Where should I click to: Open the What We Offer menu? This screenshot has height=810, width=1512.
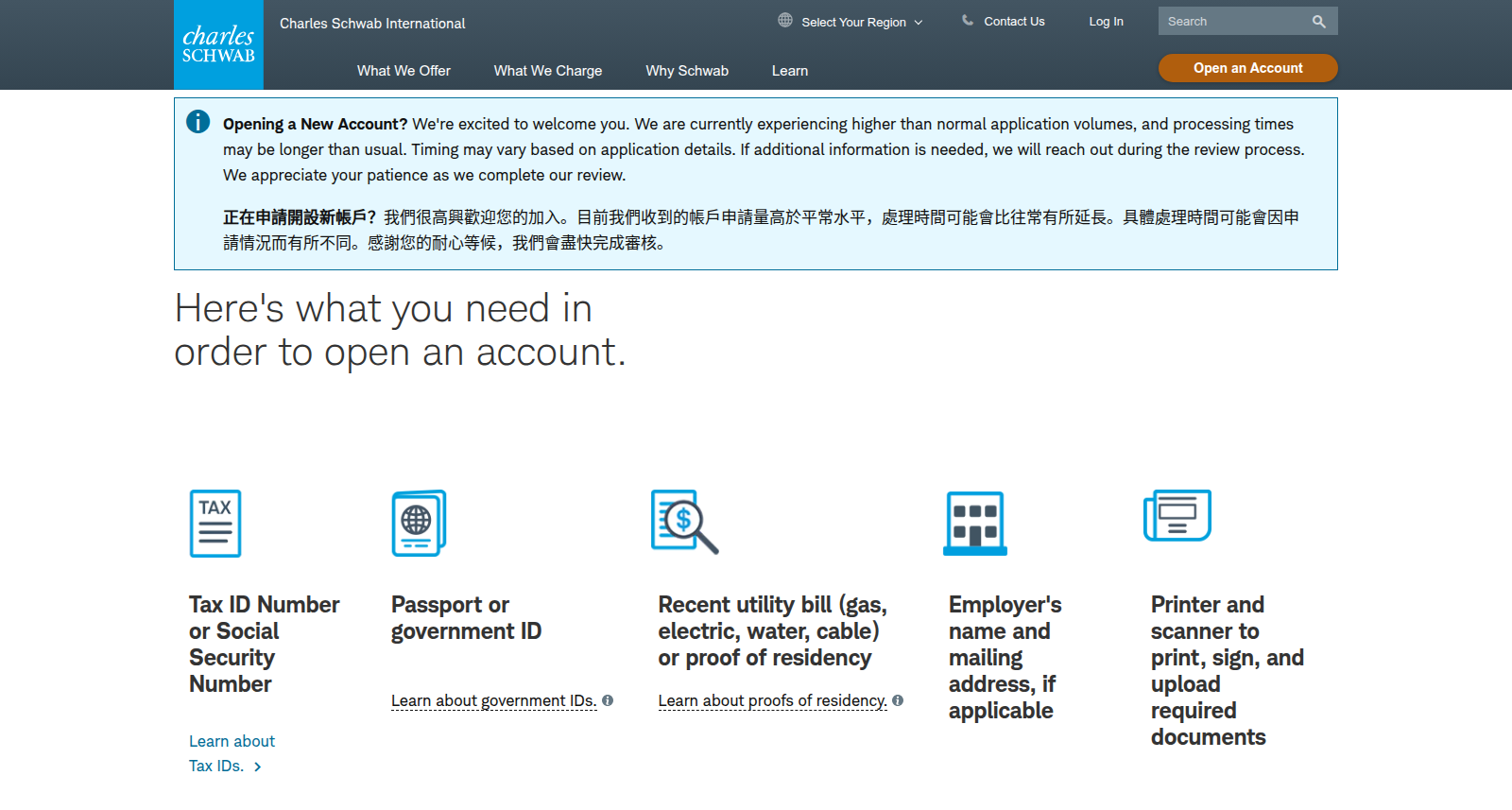[404, 71]
